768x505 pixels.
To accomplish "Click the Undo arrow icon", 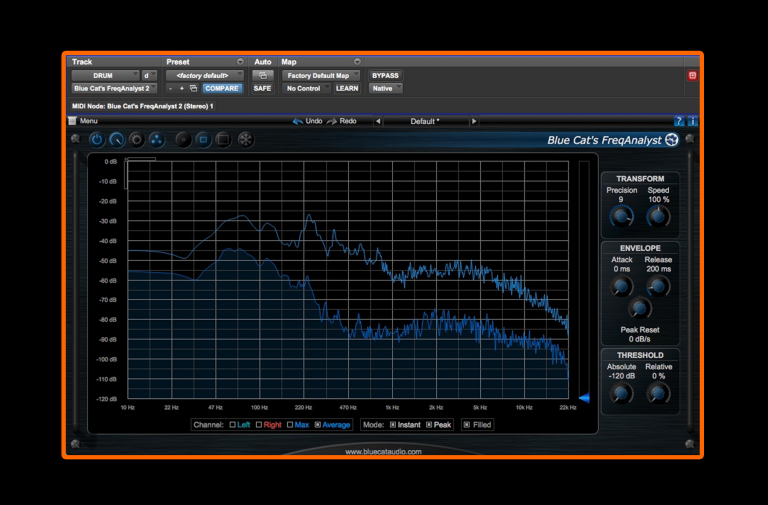I will (297, 121).
